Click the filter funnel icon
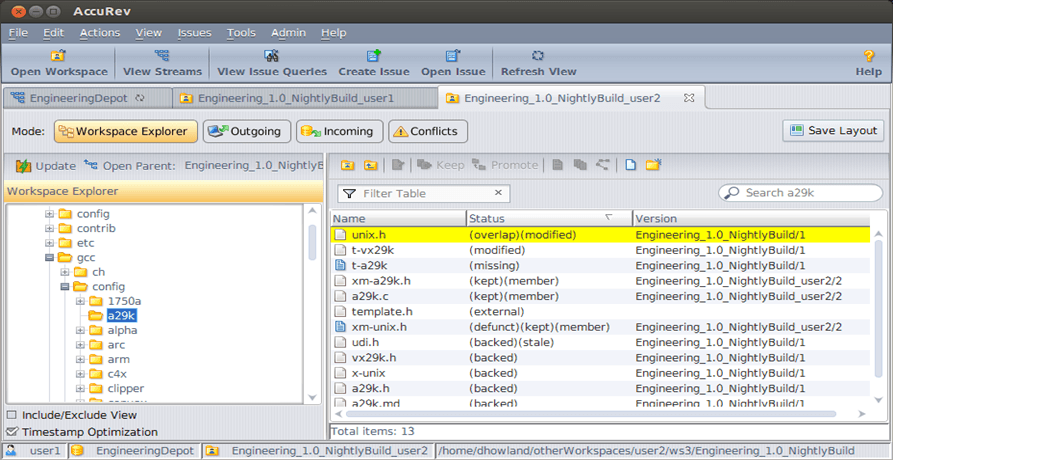 (349, 194)
